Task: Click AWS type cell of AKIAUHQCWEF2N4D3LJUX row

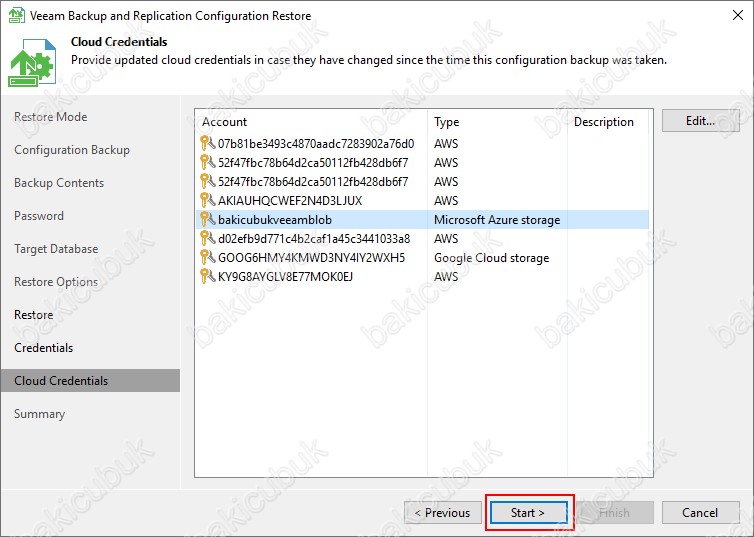Action: 446,200
